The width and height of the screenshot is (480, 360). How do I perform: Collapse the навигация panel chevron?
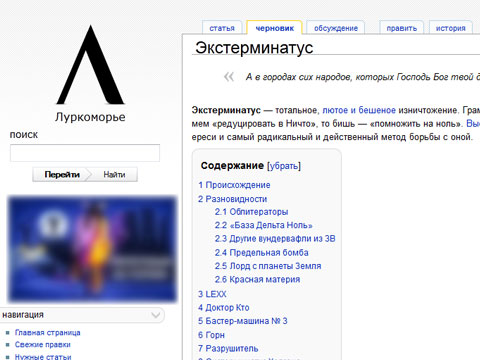[155, 315]
